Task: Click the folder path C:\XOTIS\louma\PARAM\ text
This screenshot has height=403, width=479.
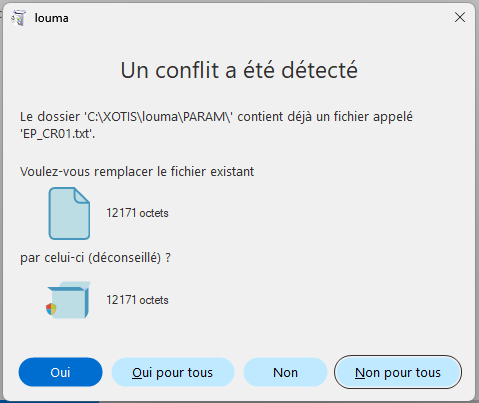Action: (158, 117)
